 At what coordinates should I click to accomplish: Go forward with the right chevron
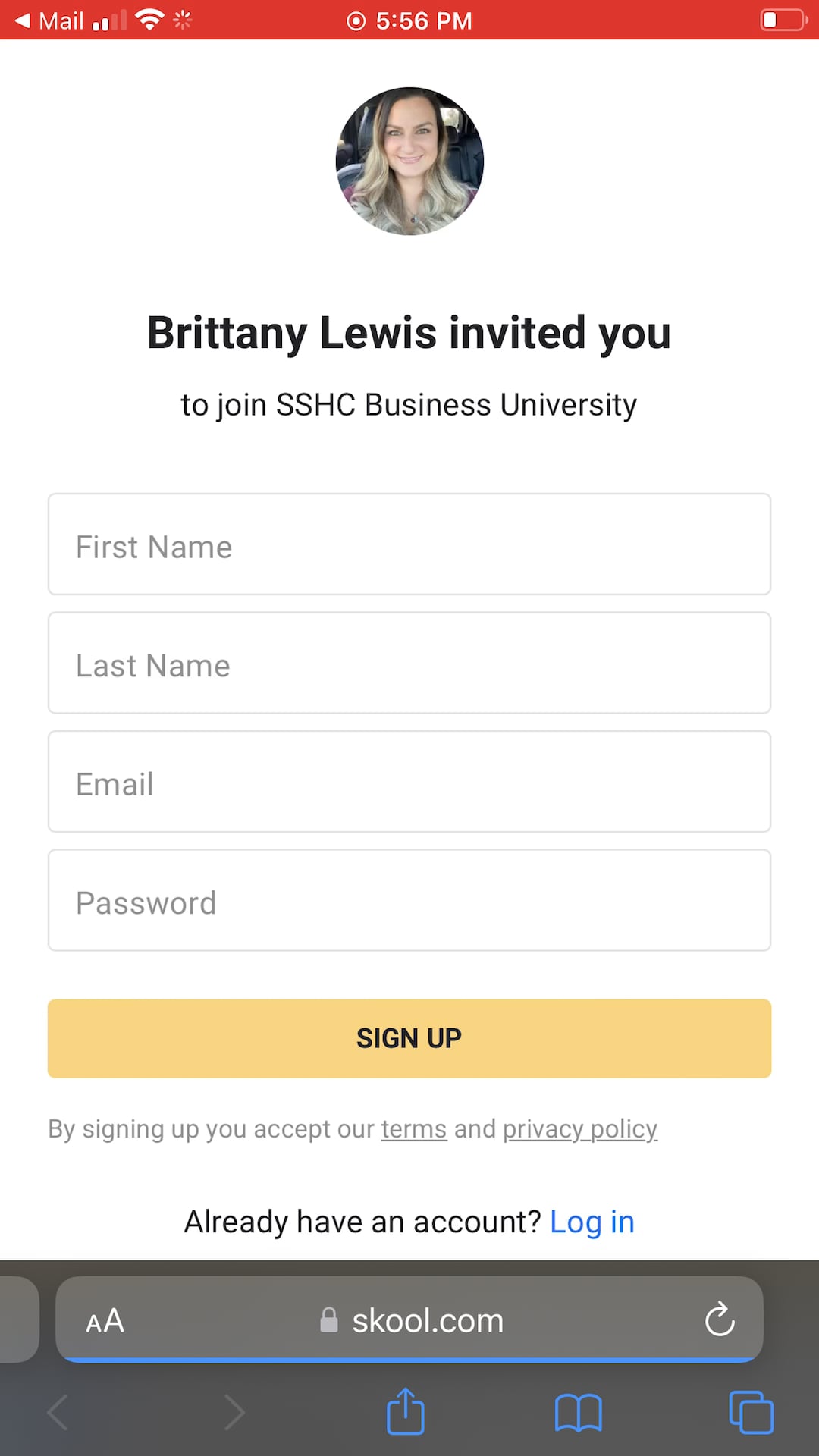[x=234, y=1413]
